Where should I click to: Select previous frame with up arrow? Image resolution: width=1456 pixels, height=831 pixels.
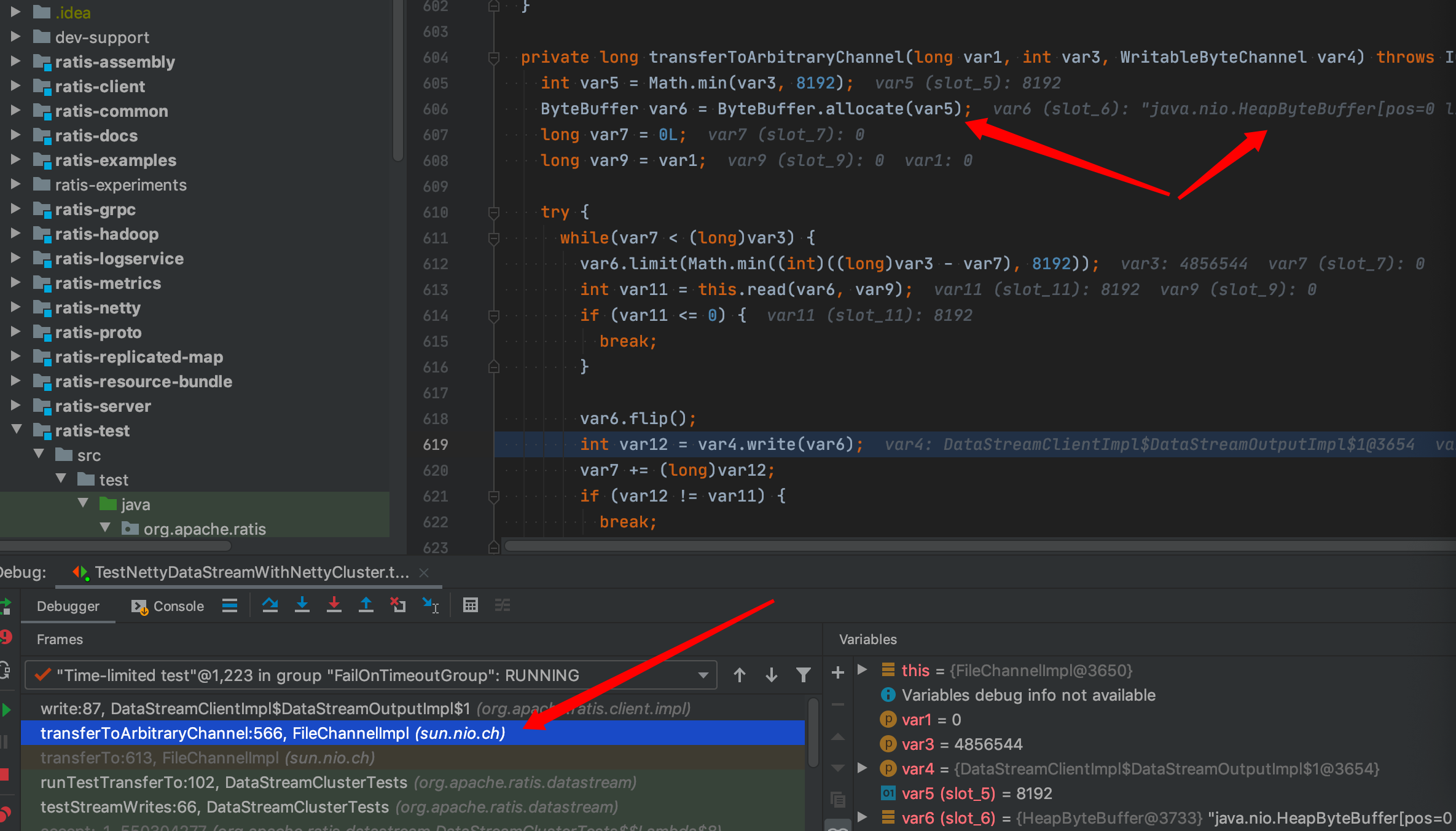[740, 675]
